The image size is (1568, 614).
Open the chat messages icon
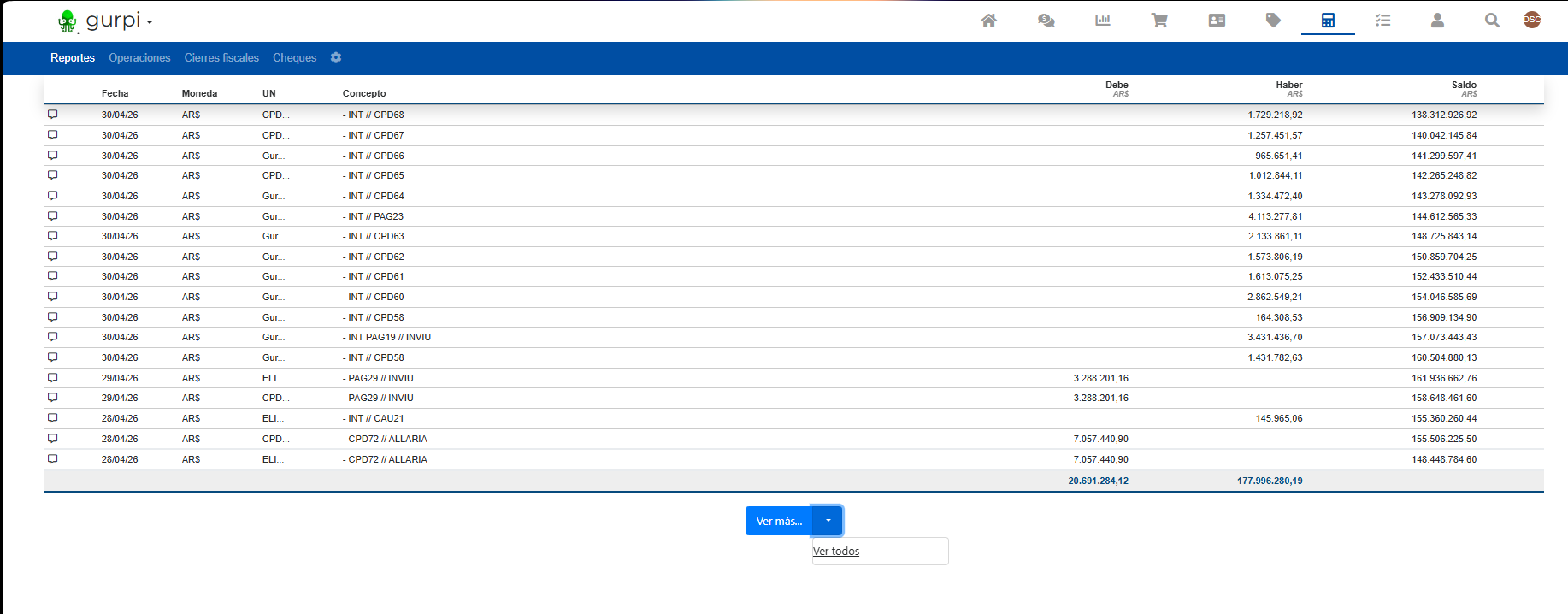(1046, 20)
